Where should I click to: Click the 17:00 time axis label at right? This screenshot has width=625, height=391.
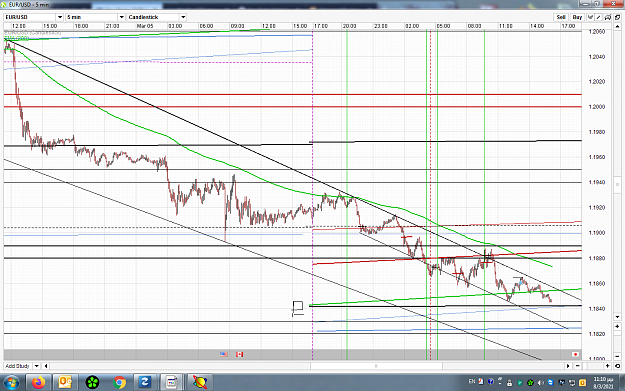pyautogui.click(x=568, y=26)
